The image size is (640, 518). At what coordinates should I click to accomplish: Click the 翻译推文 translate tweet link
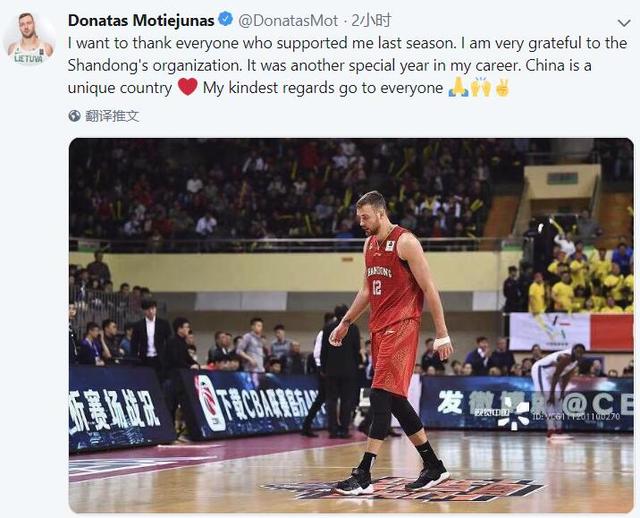coord(112,116)
